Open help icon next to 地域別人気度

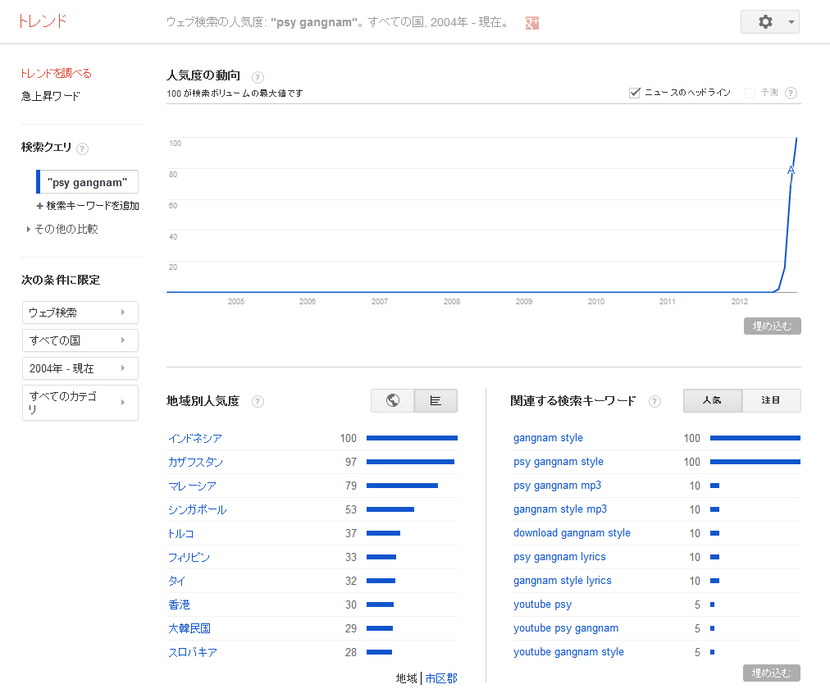coord(258,402)
